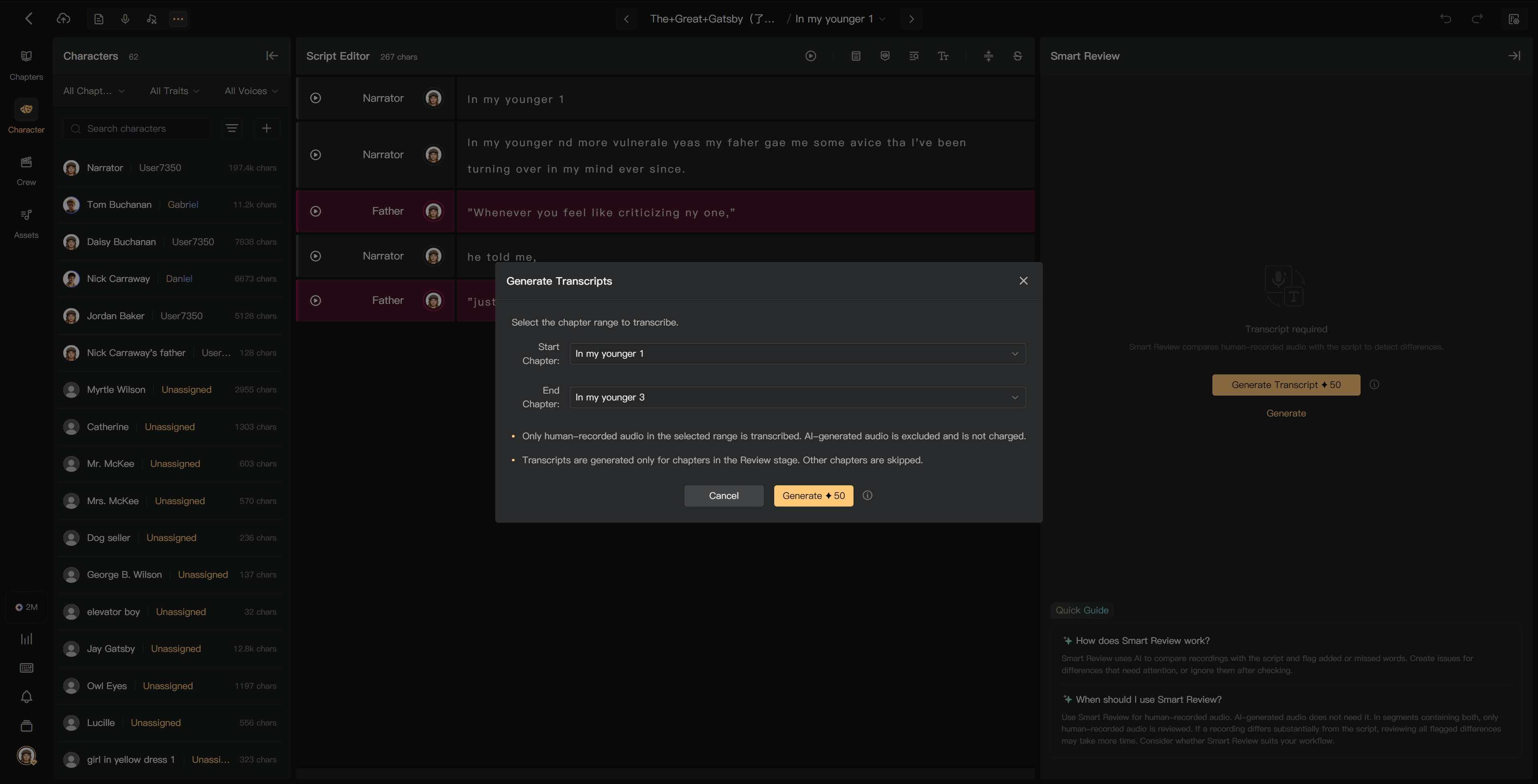Switch to Chapters tab in sidebar
1538x784 pixels.
pos(26,64)
